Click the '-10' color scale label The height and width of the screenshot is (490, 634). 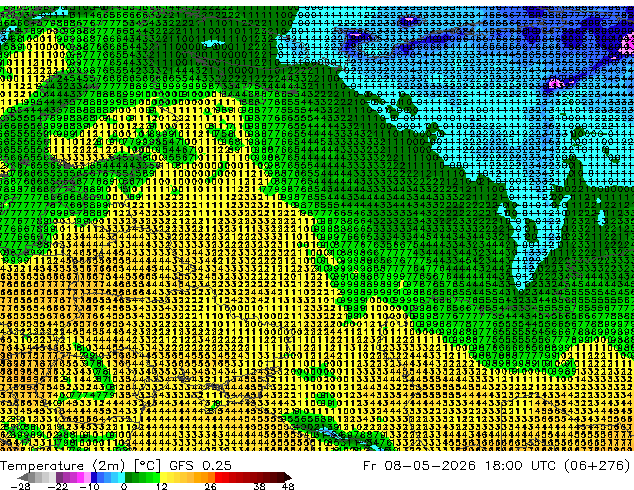click(89, 486)
